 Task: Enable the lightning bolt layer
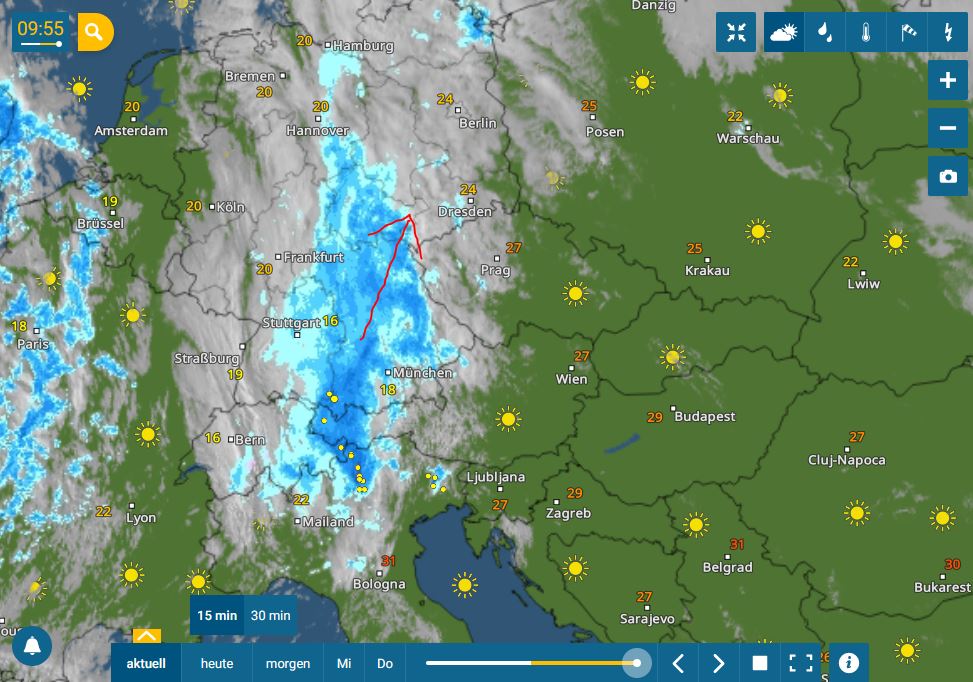(x=948, y=32)
